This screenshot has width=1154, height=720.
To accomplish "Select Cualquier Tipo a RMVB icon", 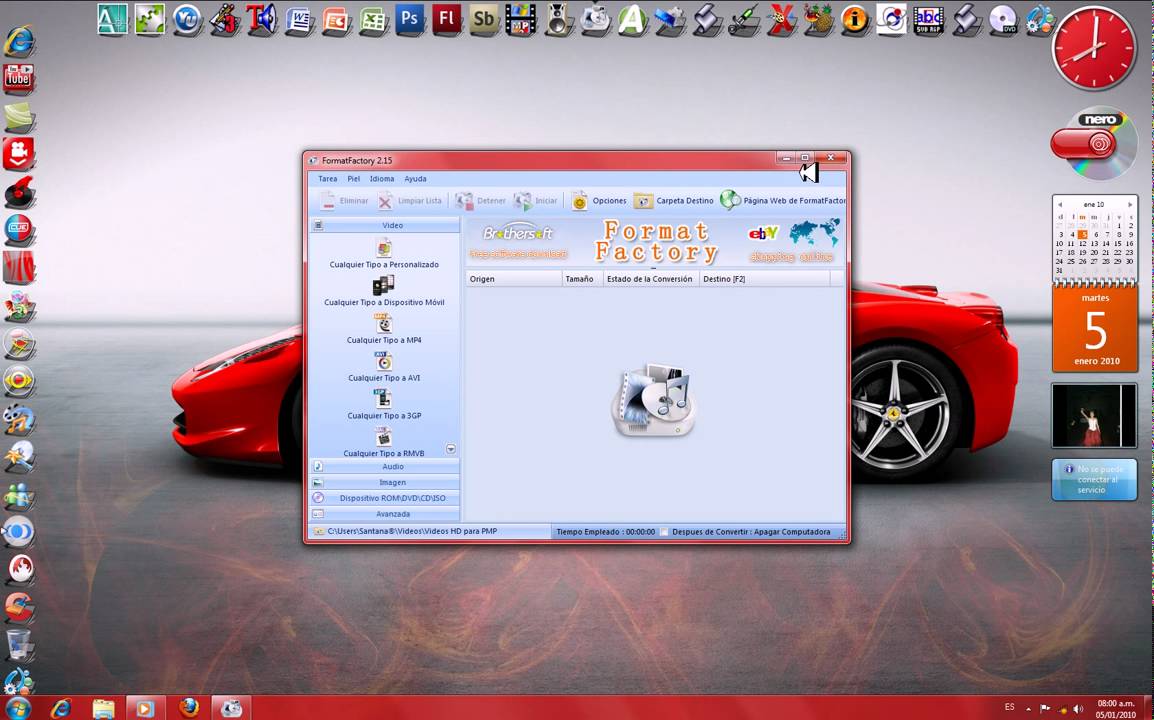I will (x=383, y=437).
